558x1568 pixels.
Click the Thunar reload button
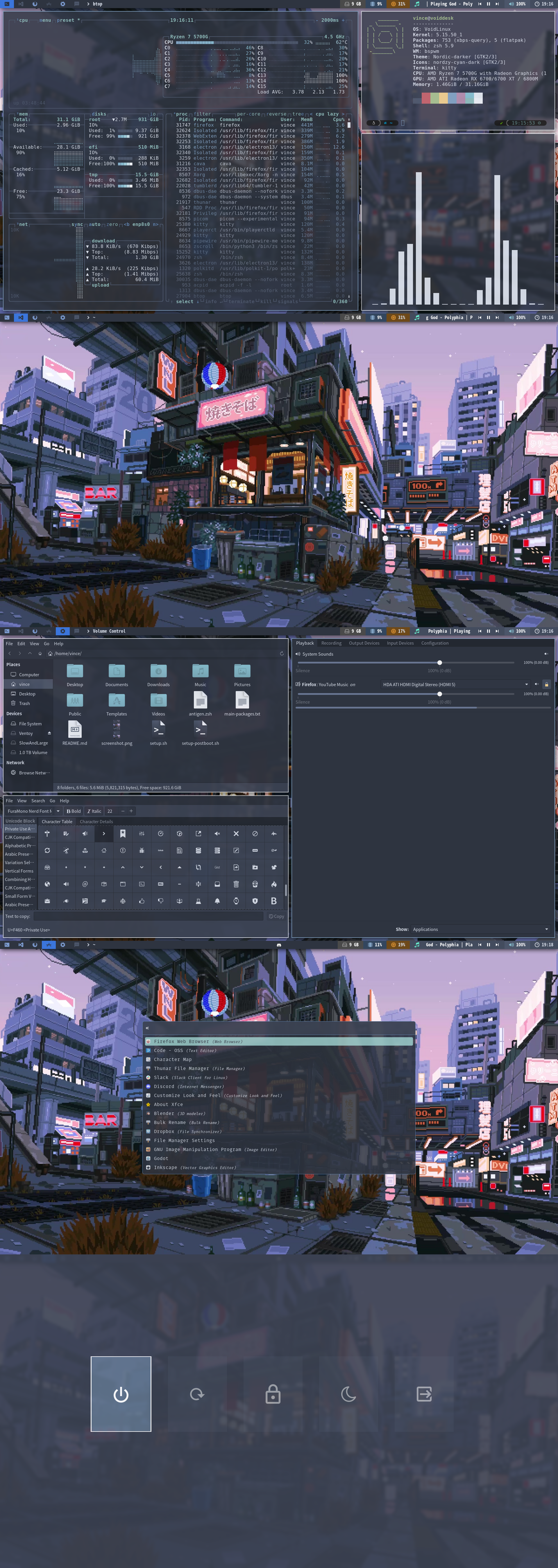(281, 654)
